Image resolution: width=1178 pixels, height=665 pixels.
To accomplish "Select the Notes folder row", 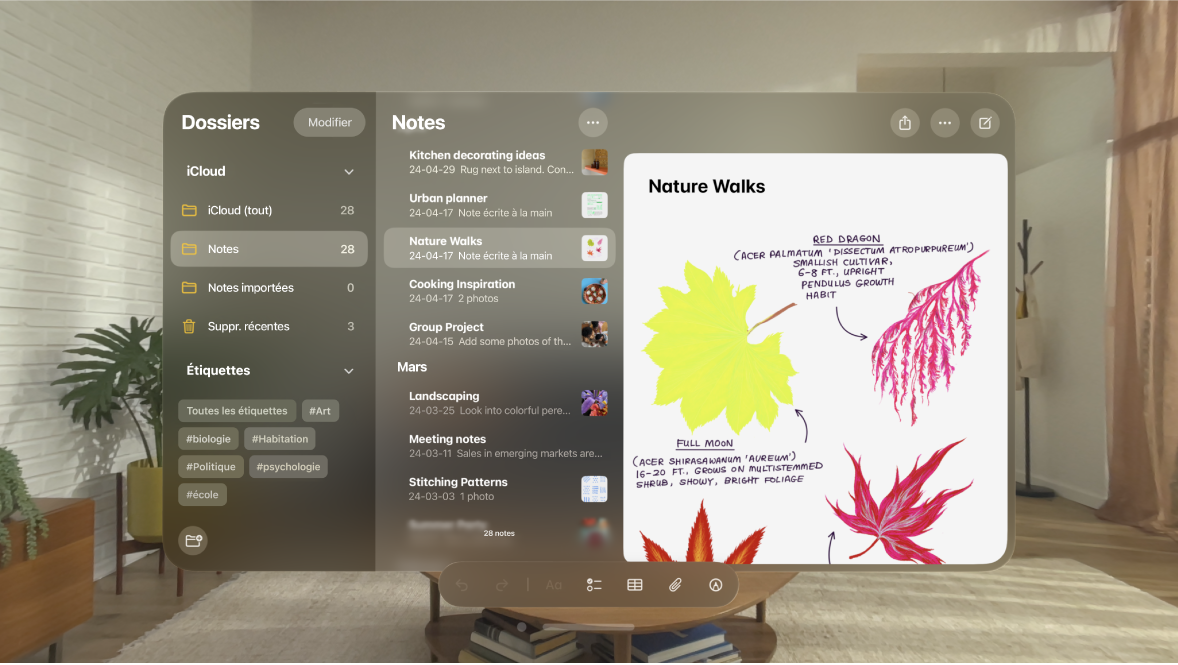I will (269, 249).
